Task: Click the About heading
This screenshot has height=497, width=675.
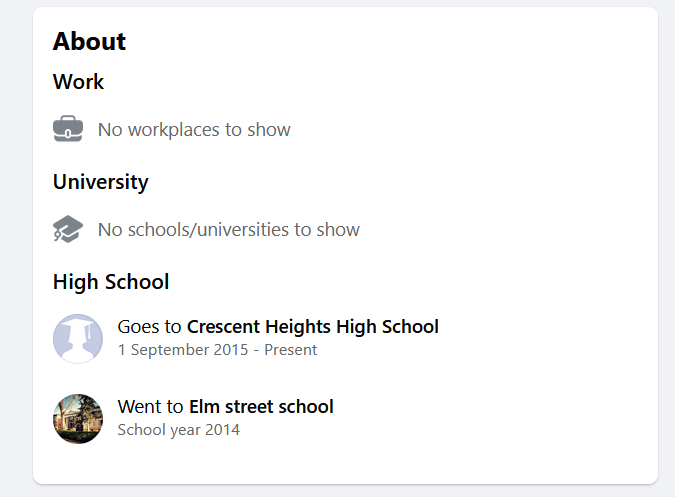Action: pyautogui.click(x=89, y=41)
